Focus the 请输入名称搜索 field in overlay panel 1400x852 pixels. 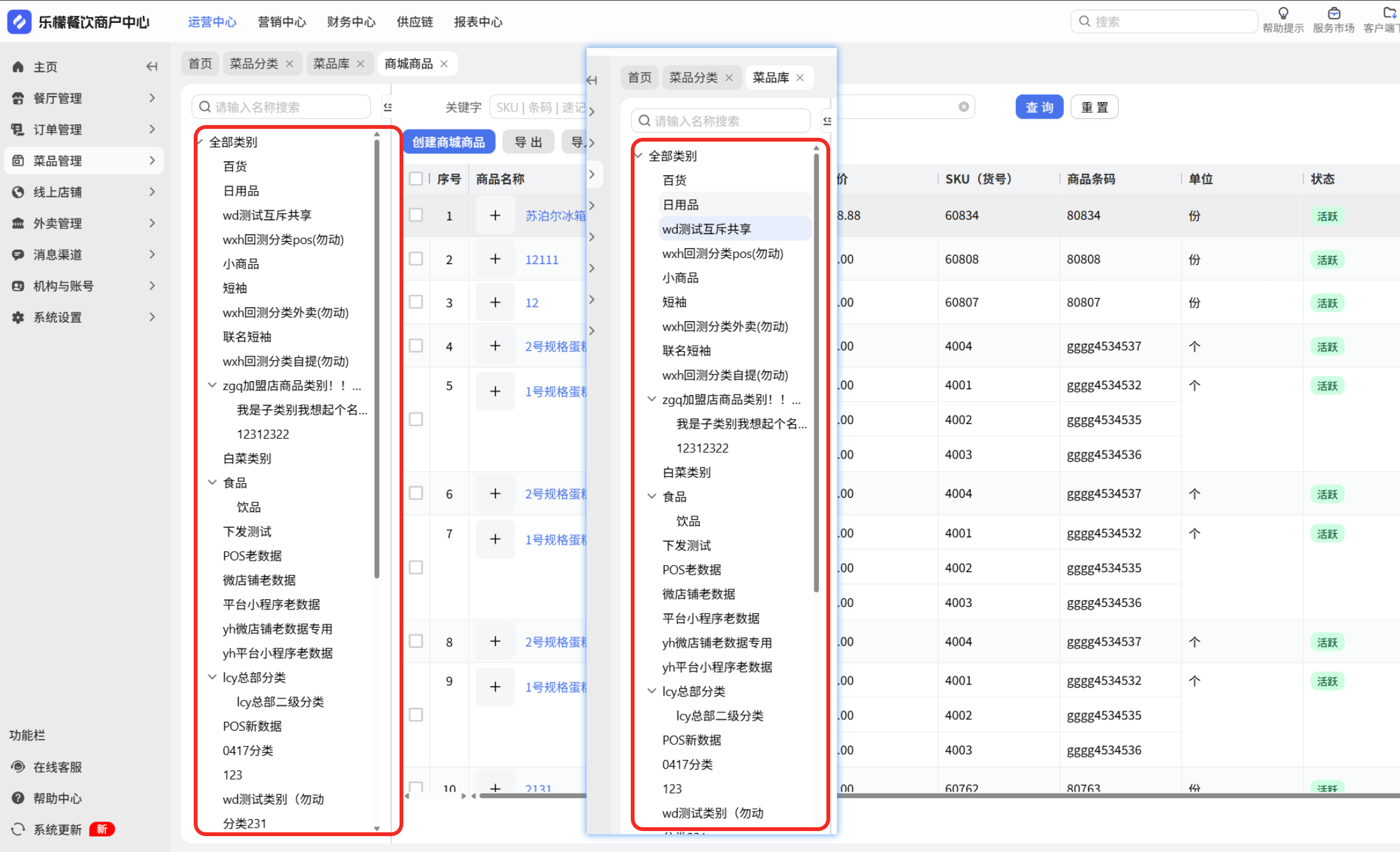pyautogui.click(x=721, y=121)
